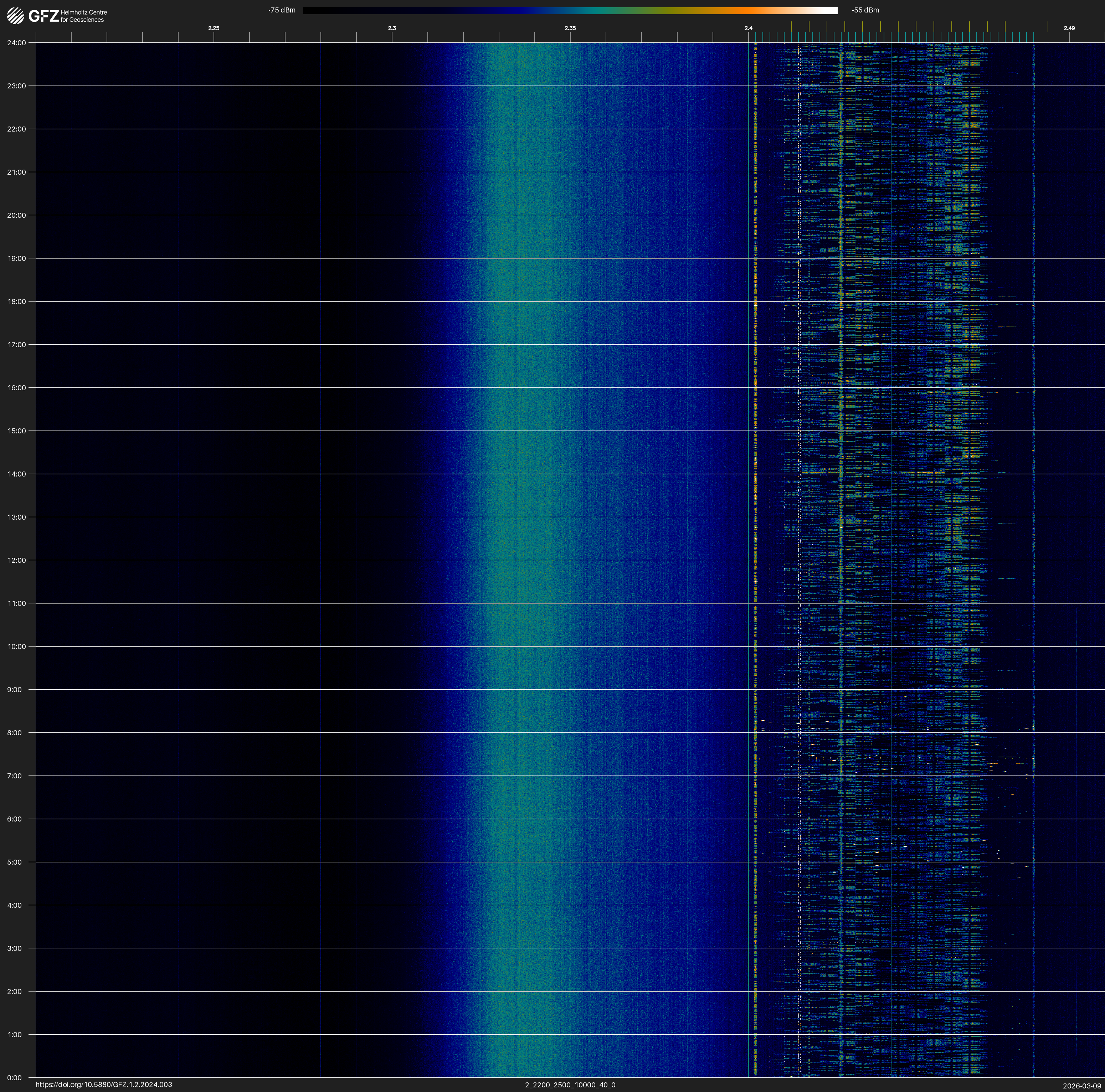The height and width of the screenshot is (1092, 1105).
Task: Click the 2_2200_2500_10000_40_0 file label
Action: [x=570, y=1085]
